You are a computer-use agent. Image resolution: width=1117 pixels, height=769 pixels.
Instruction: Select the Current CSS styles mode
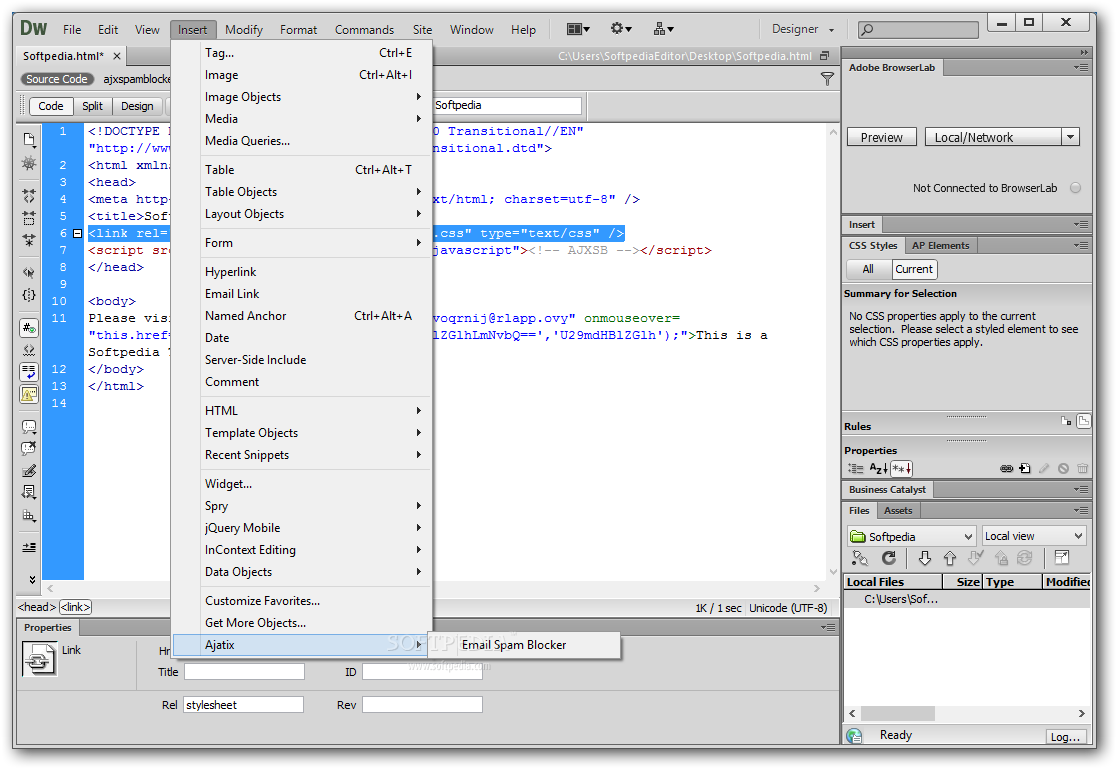click(x=914, y=269)
